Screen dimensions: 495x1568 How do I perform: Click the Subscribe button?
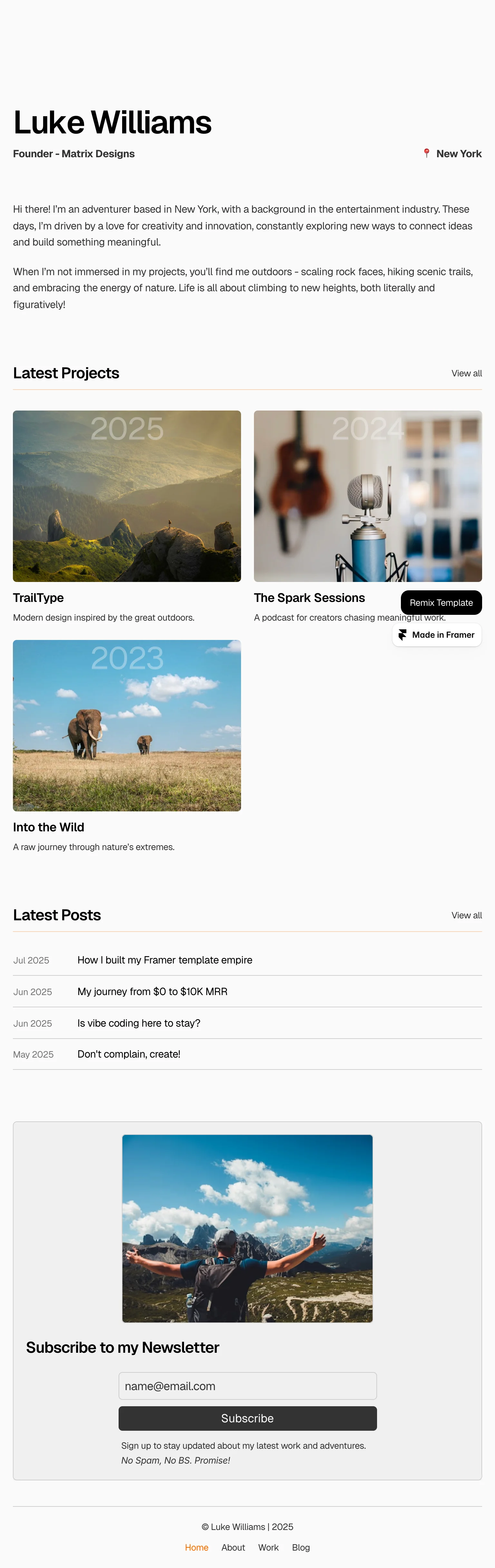click(248, 1418)
